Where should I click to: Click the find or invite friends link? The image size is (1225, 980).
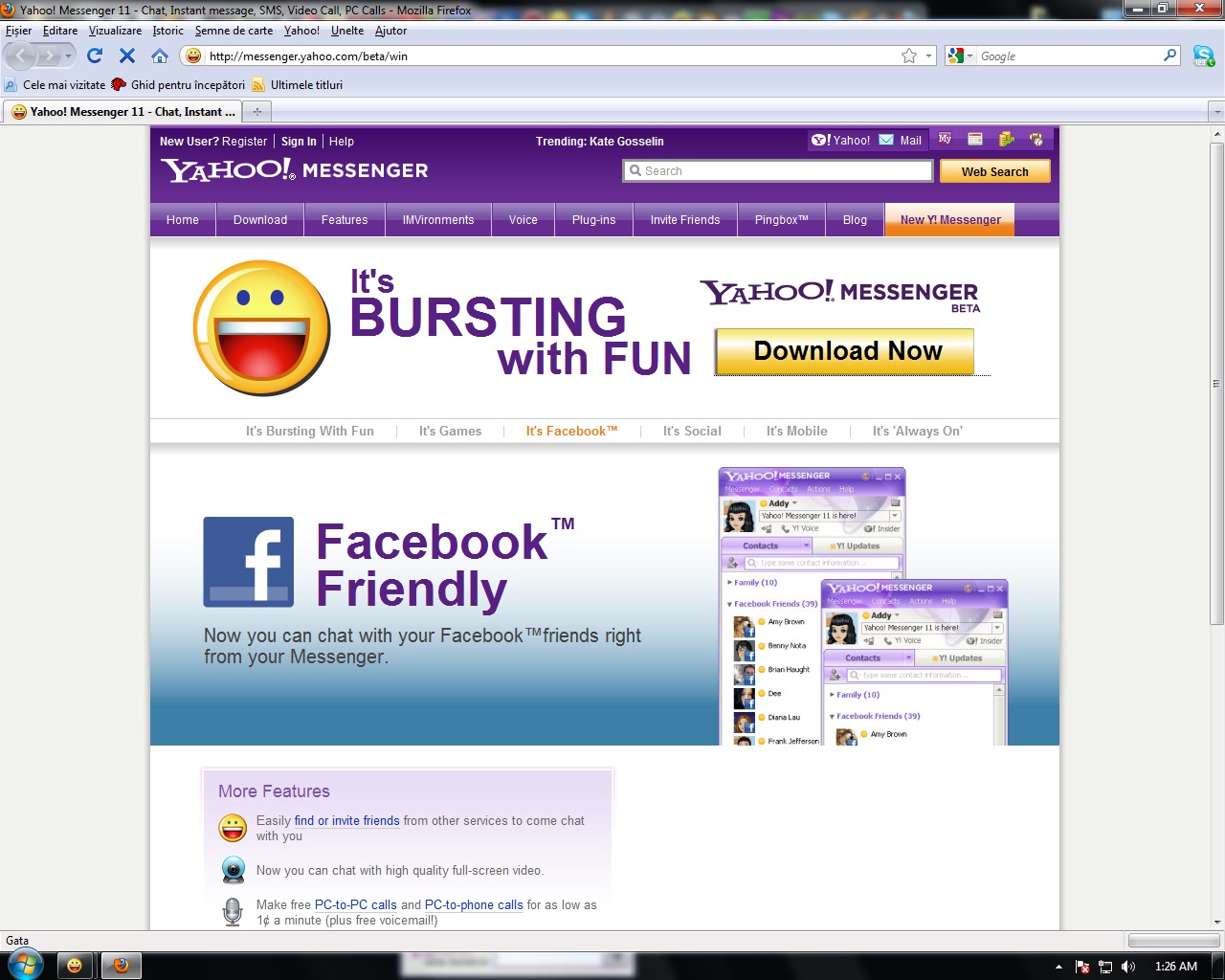(346, 821)
